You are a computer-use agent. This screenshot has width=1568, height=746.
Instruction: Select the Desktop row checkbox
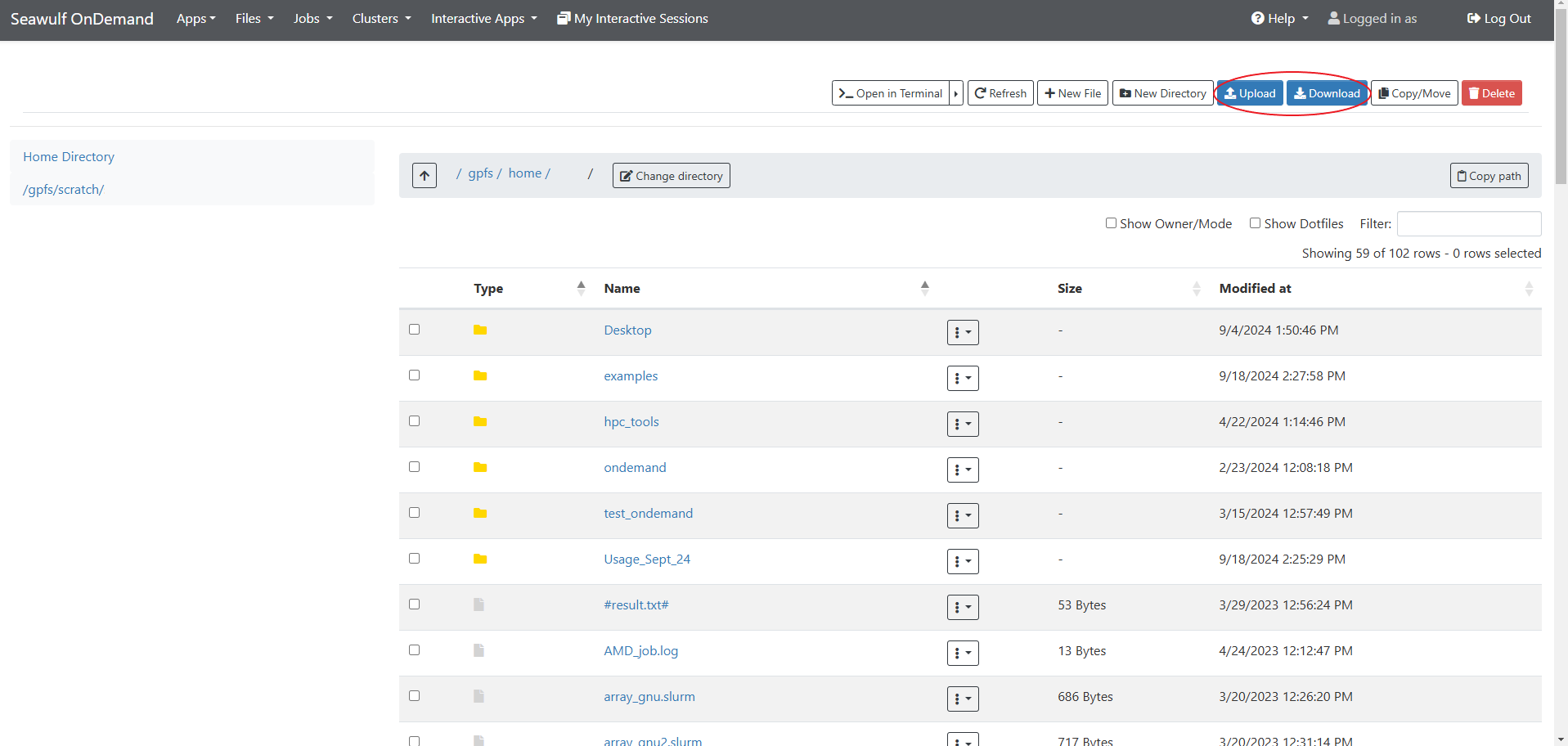pos(414,329)
